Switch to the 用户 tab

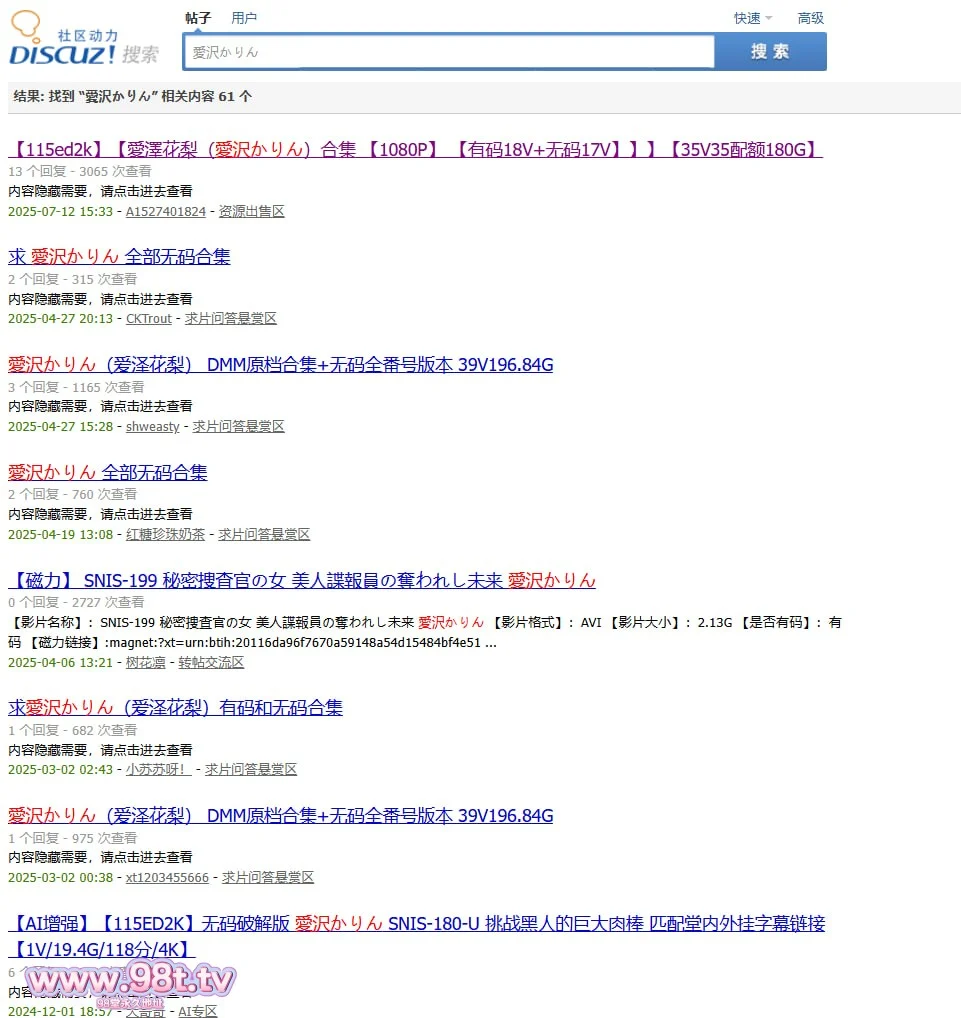[x=244, y=18]
